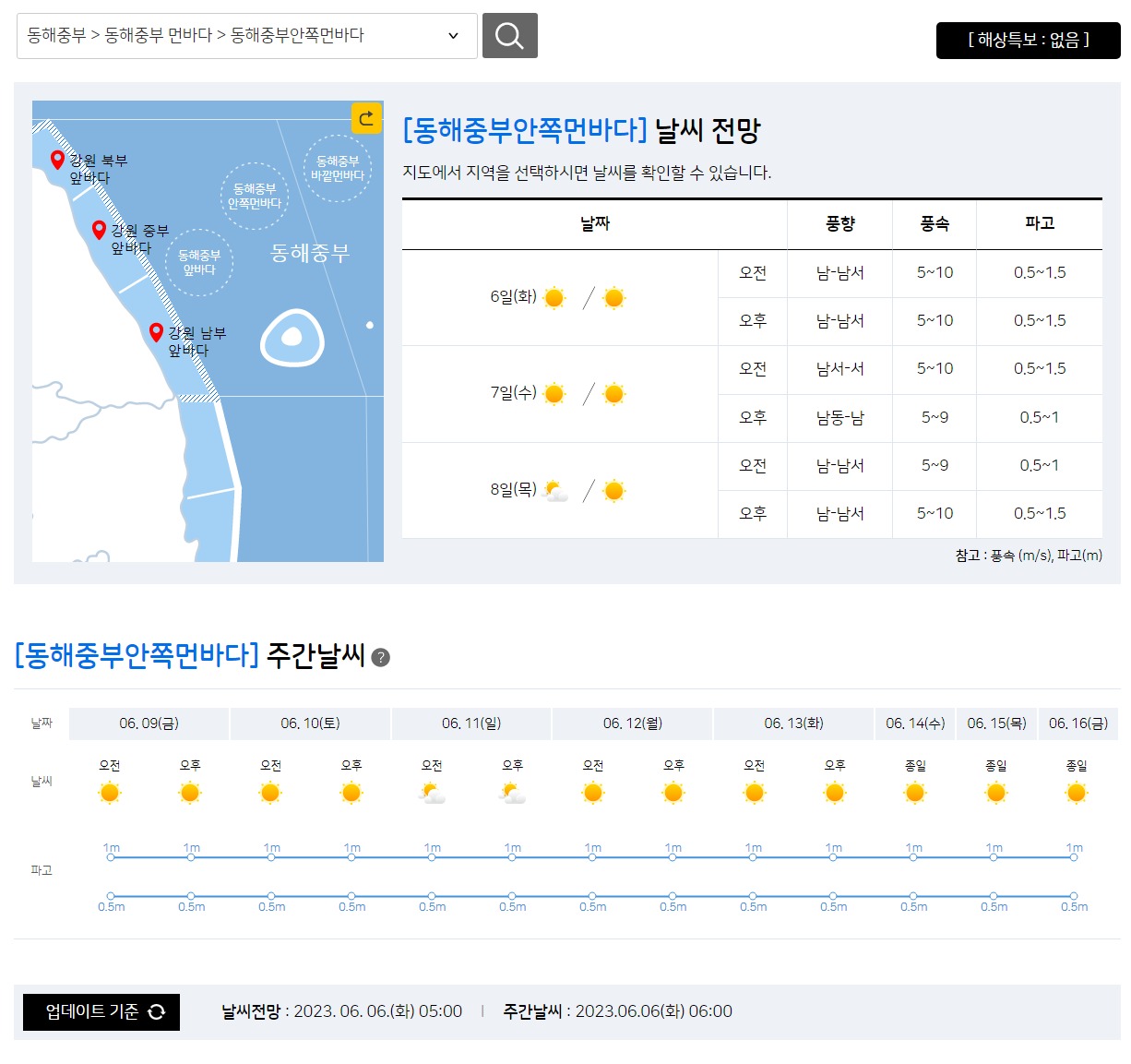This screenshot has height=1064, width=1131.
Task: Click the 06.12(월) date header
Action: [x=633, y=723]
